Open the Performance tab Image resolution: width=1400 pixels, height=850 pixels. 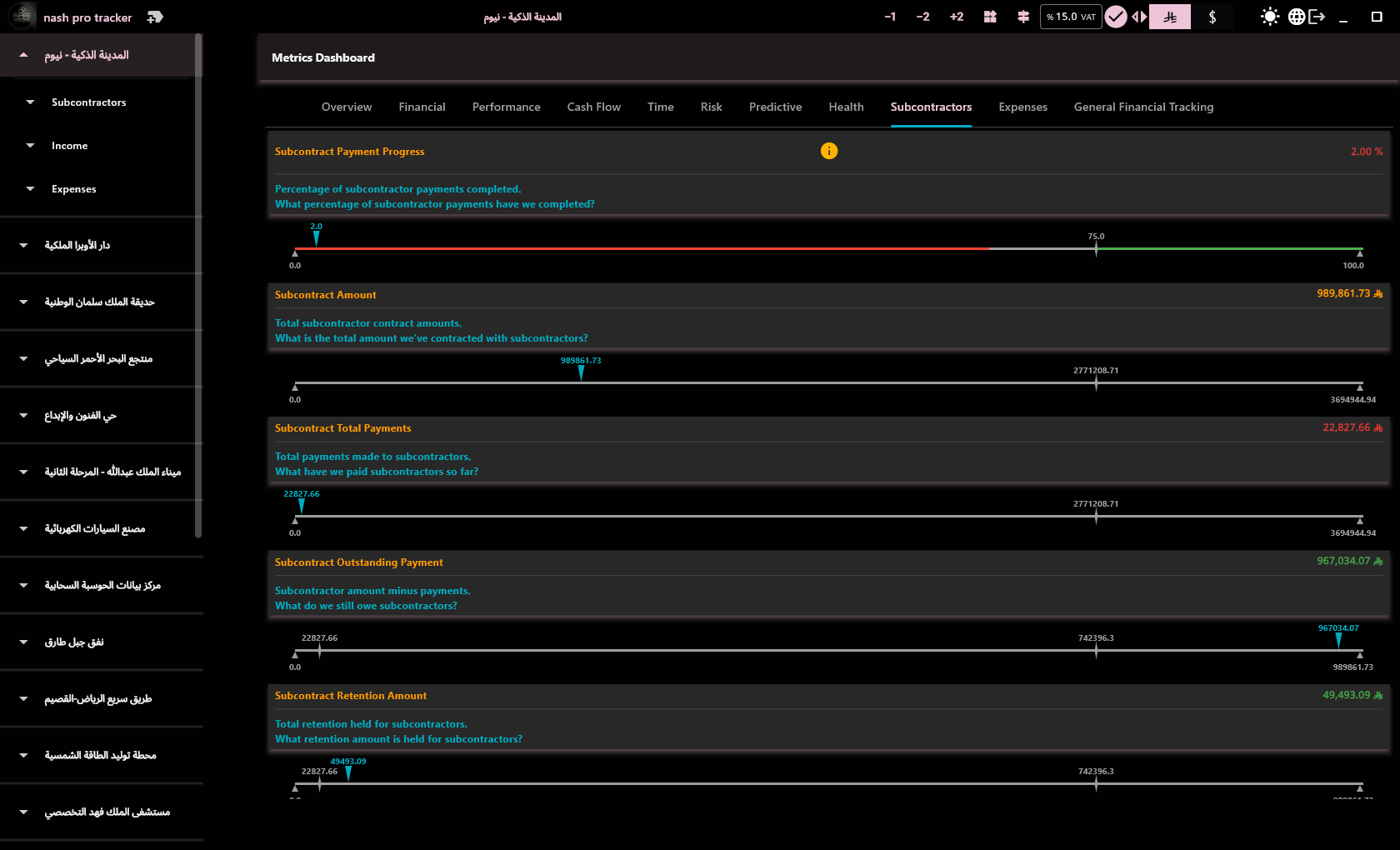coord(506,107)
